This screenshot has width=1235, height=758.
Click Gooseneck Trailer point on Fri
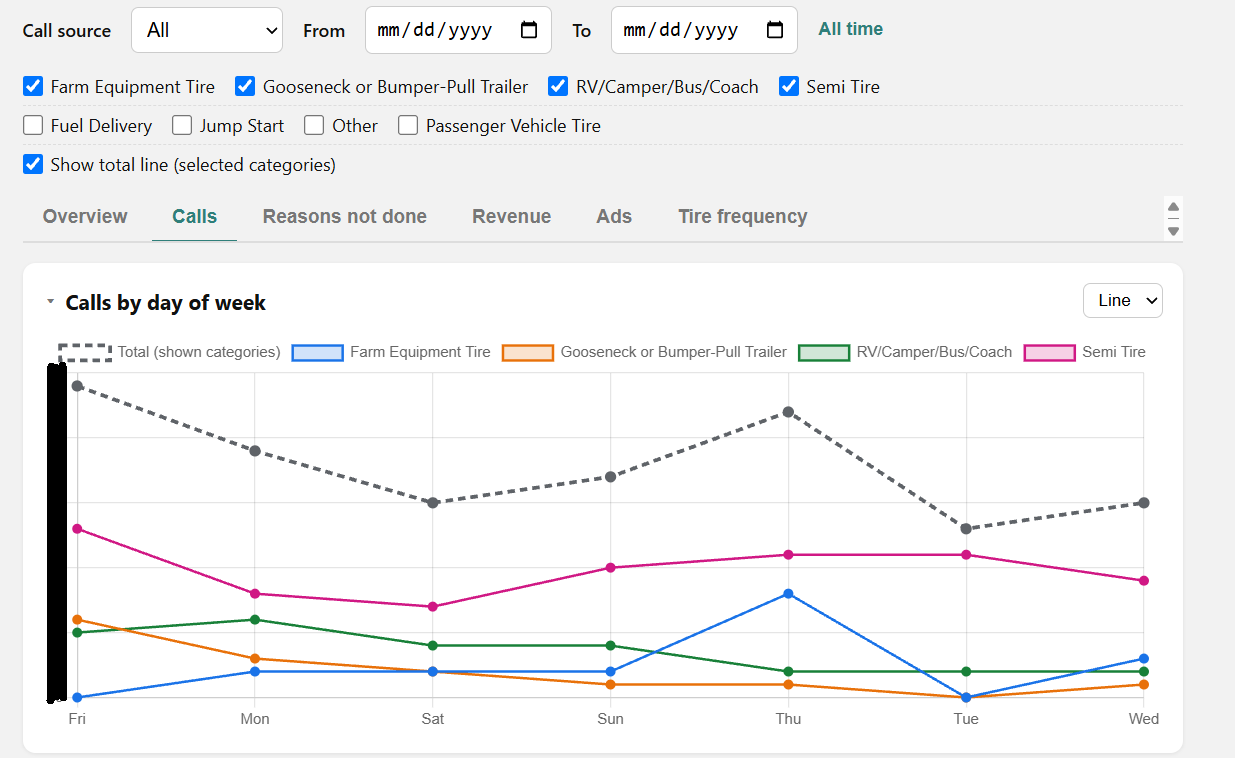(x=77, y=620)
